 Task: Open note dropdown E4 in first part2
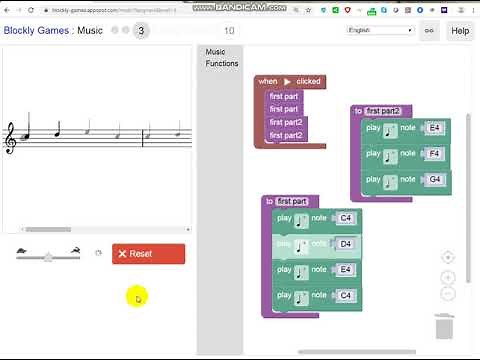[x=434, y=128]
